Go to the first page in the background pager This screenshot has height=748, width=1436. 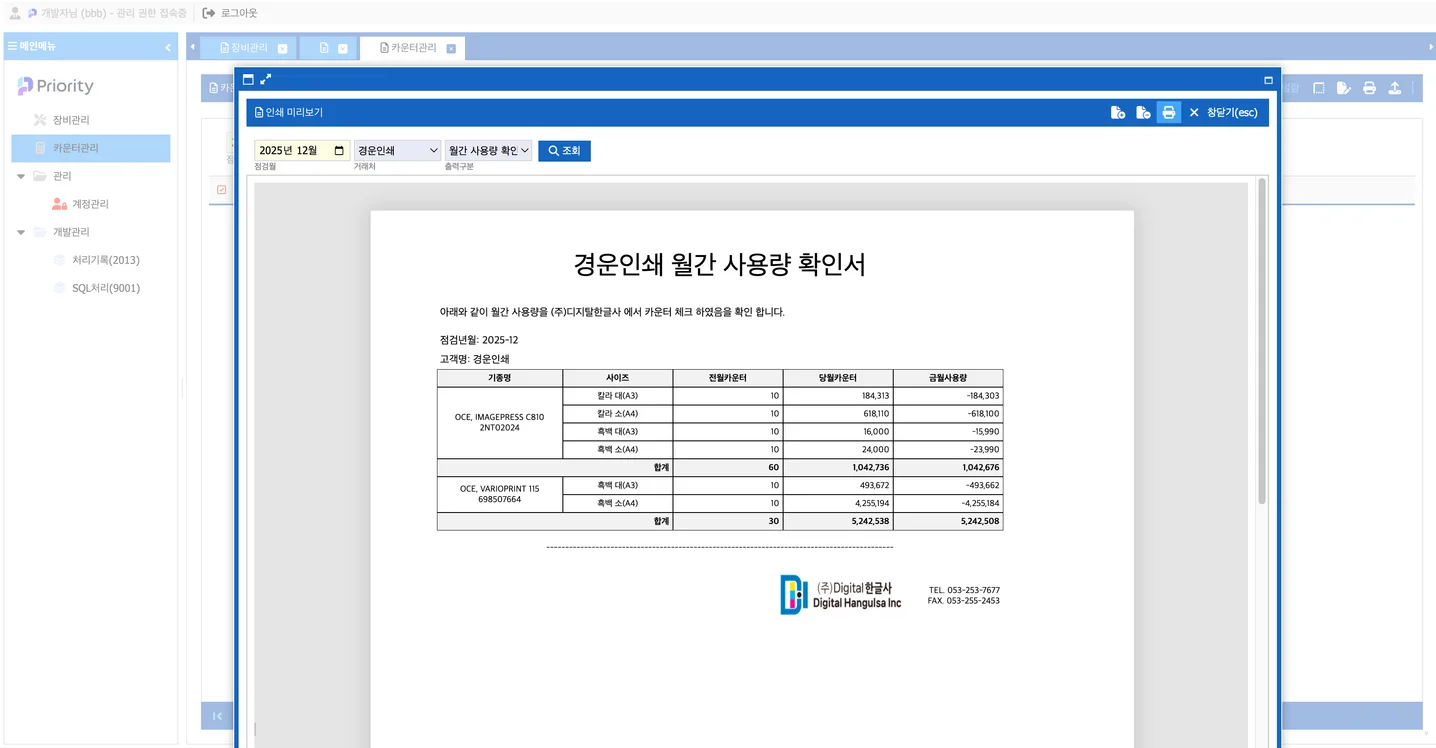pos(217,715)
